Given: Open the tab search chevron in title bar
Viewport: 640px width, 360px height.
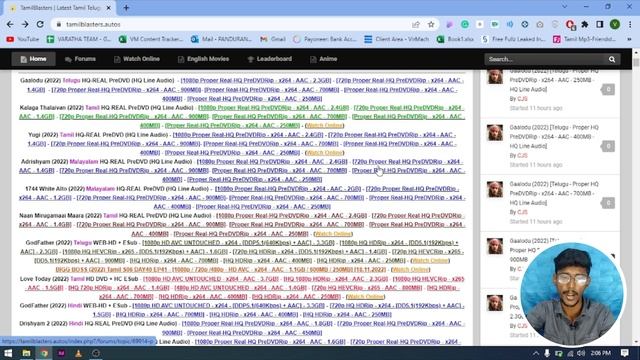Looking at the screenshot, I should click(x=564, y=7).
